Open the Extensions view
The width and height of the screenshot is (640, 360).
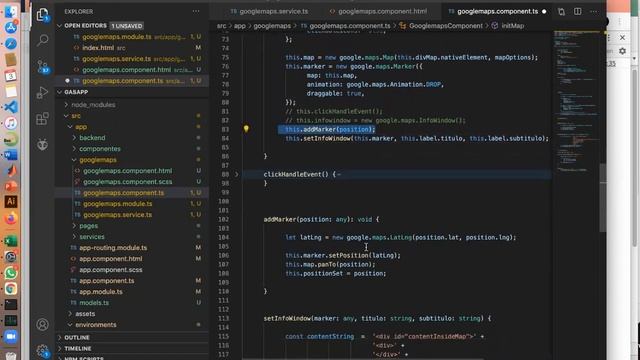pyautogui.click(x=42, y=119)
